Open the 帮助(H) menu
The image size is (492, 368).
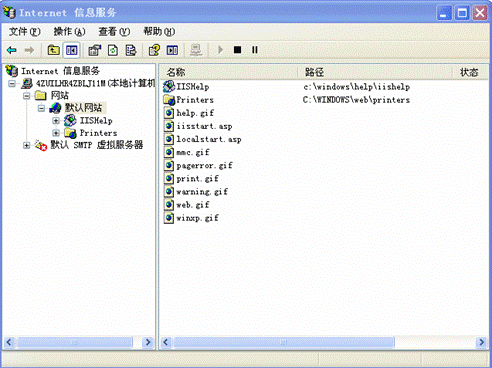pyautogui.click(x=159, y=32)
